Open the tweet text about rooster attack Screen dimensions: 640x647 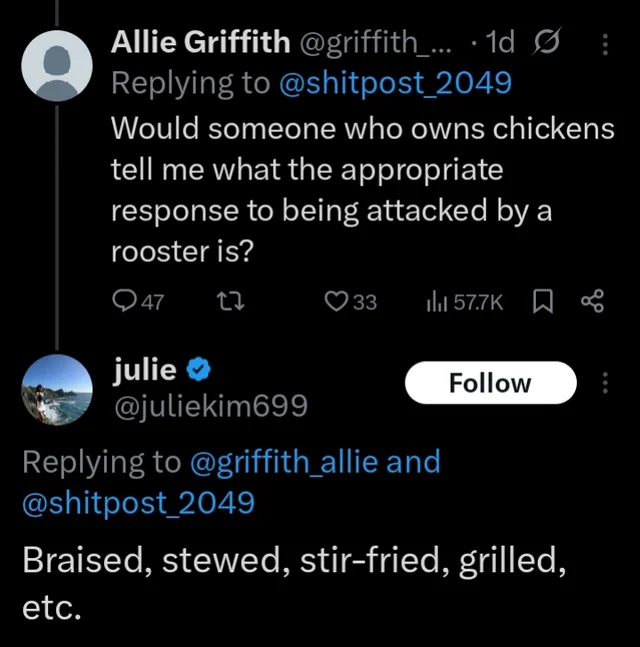363,189
